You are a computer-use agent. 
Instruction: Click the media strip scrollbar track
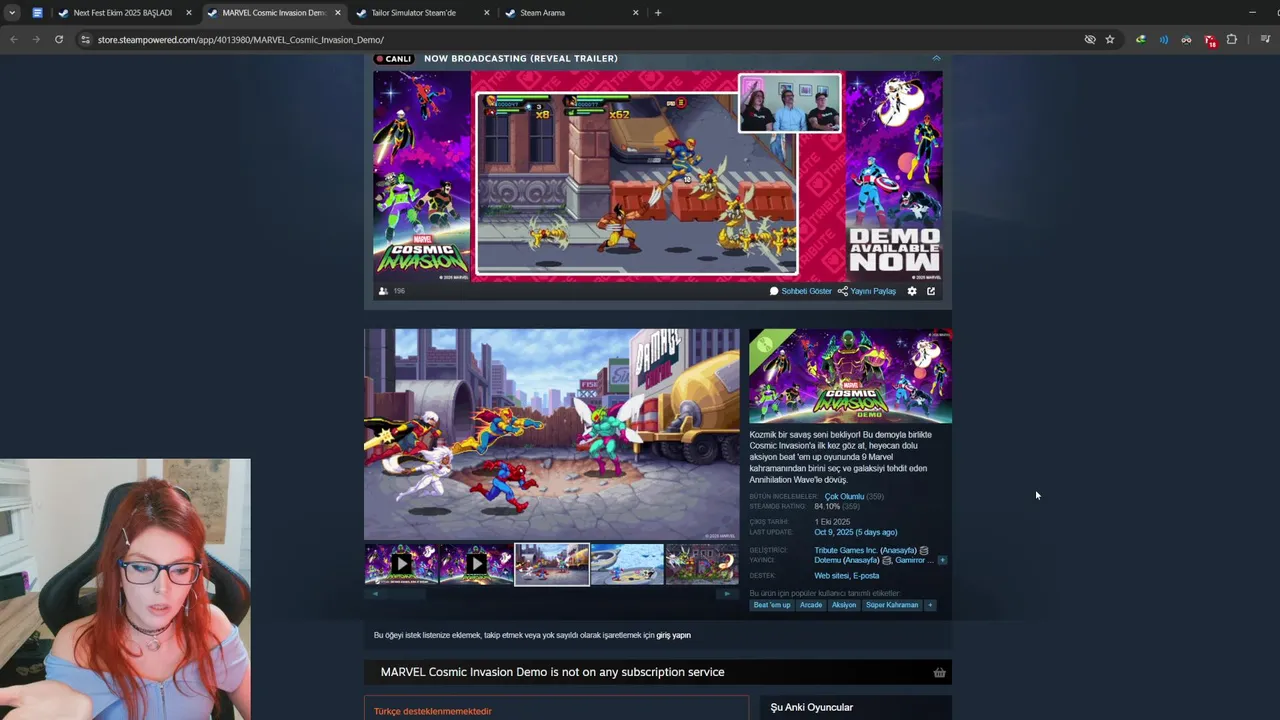tap(552, 594)
